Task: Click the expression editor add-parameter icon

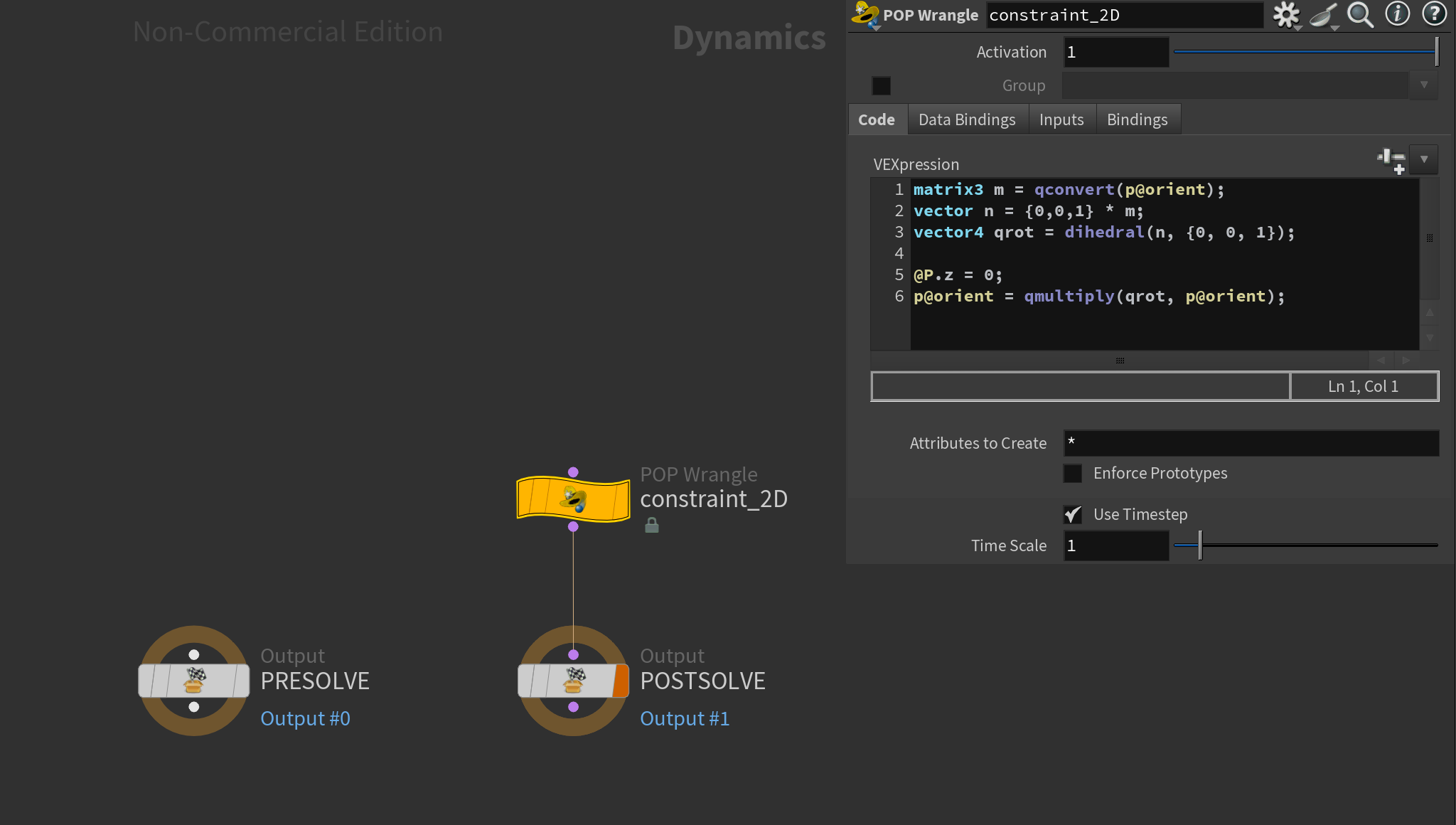Action: click(x=1391, y=160)
